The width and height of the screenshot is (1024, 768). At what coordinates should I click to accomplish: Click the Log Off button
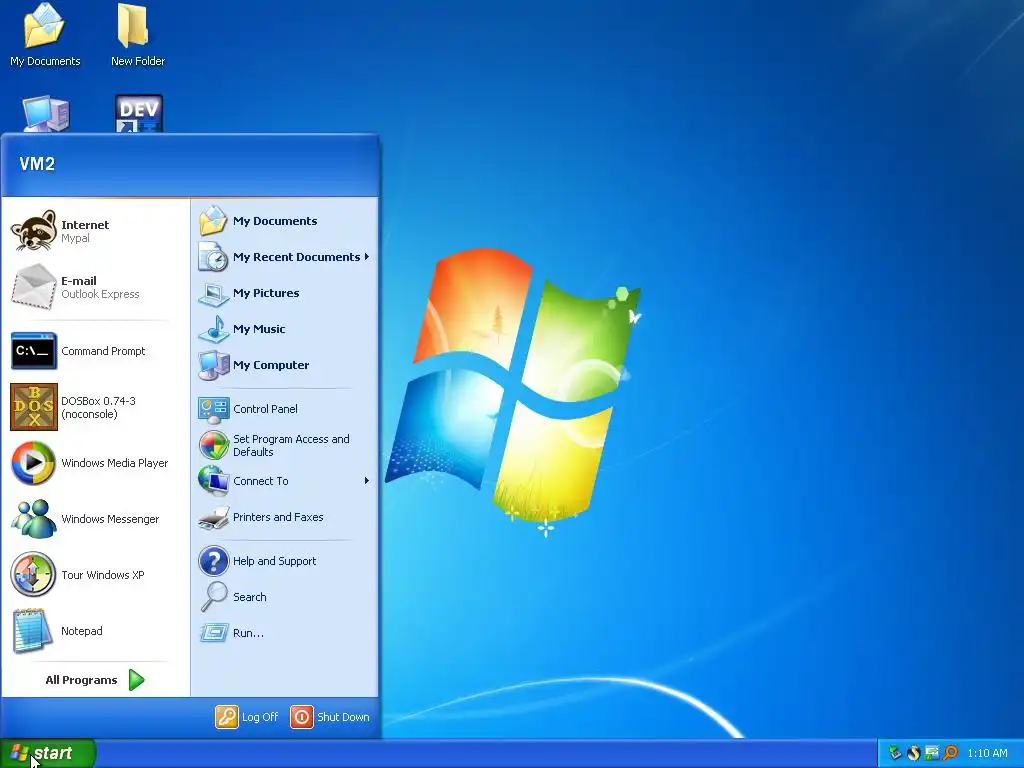click(x=247, y=717)
